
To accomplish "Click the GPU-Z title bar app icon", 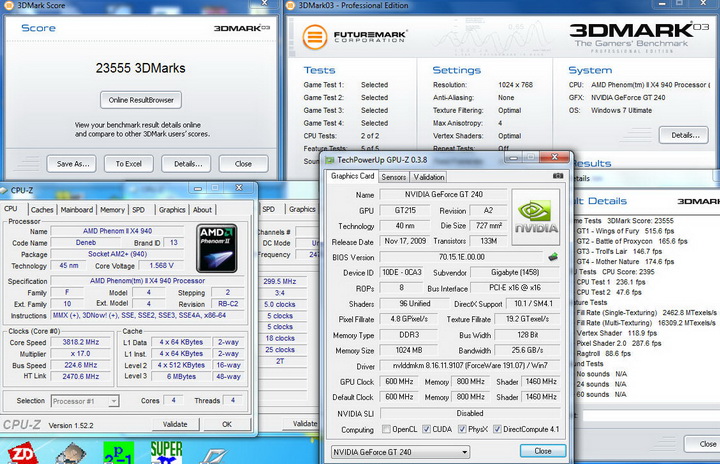I will coord(329,160).
